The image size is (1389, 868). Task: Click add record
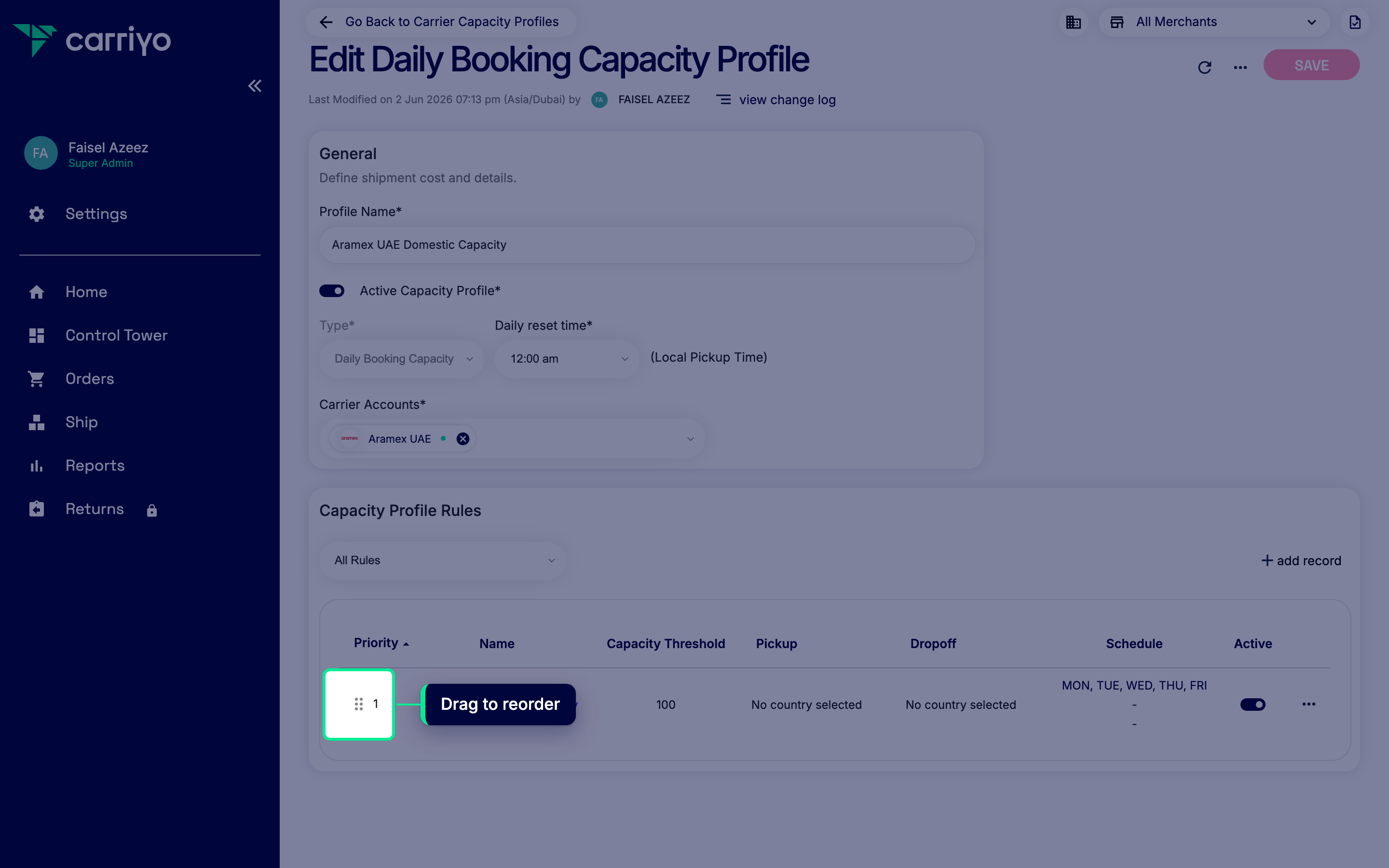(1301, 560)
